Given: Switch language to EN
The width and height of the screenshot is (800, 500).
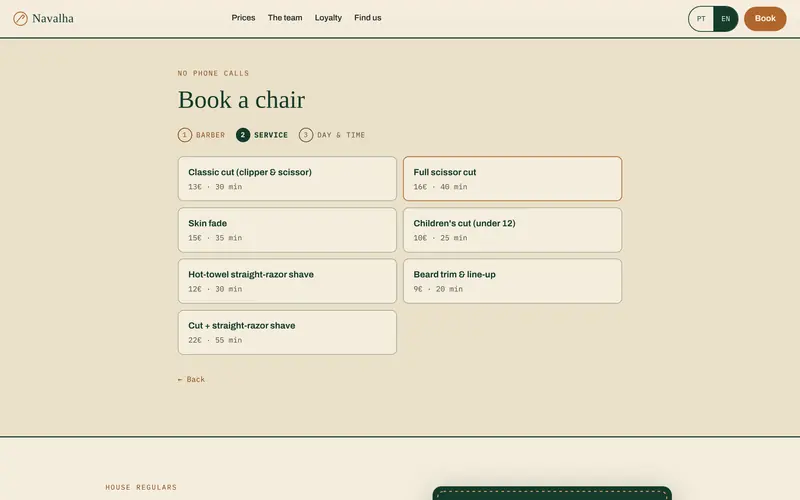Looking at the screenshot, I should pyautogui.click(x=726, y=19).
